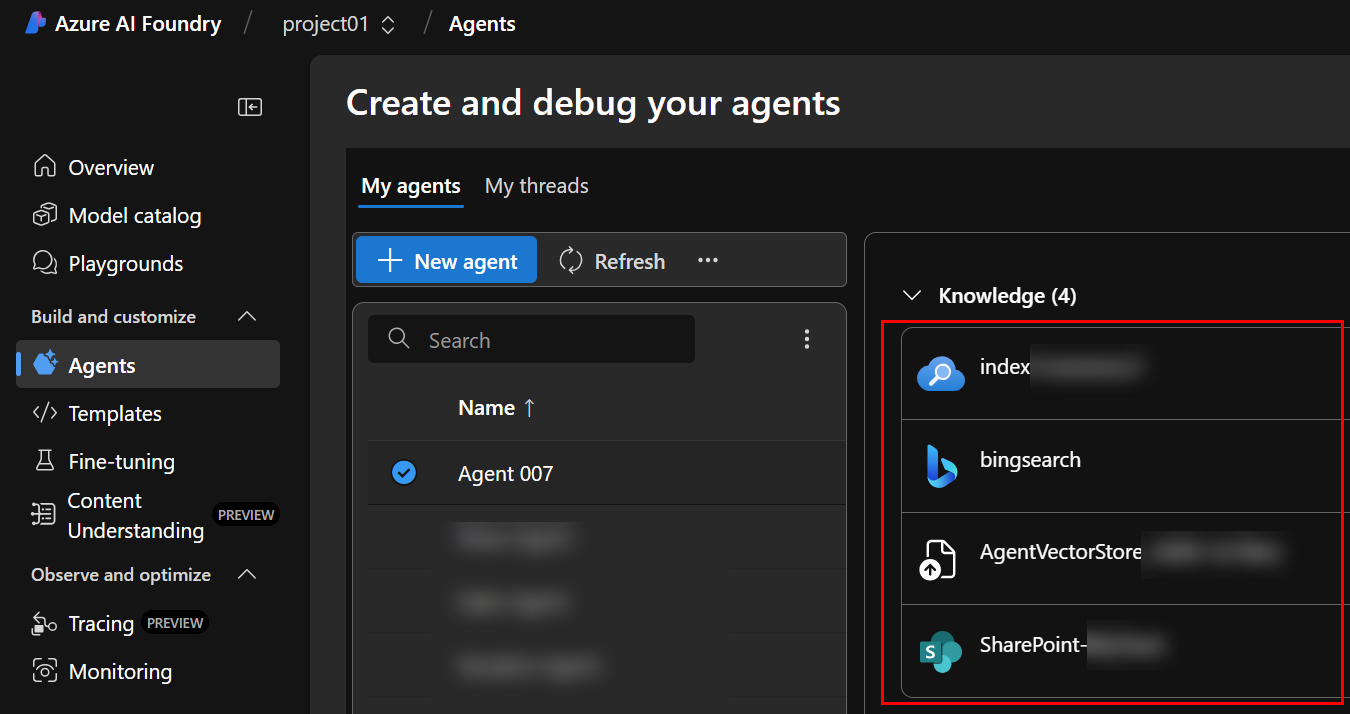Viewport: 1350px width, 714px height.
Task: Click the agent Search input field
Action: tap(545, 340)
